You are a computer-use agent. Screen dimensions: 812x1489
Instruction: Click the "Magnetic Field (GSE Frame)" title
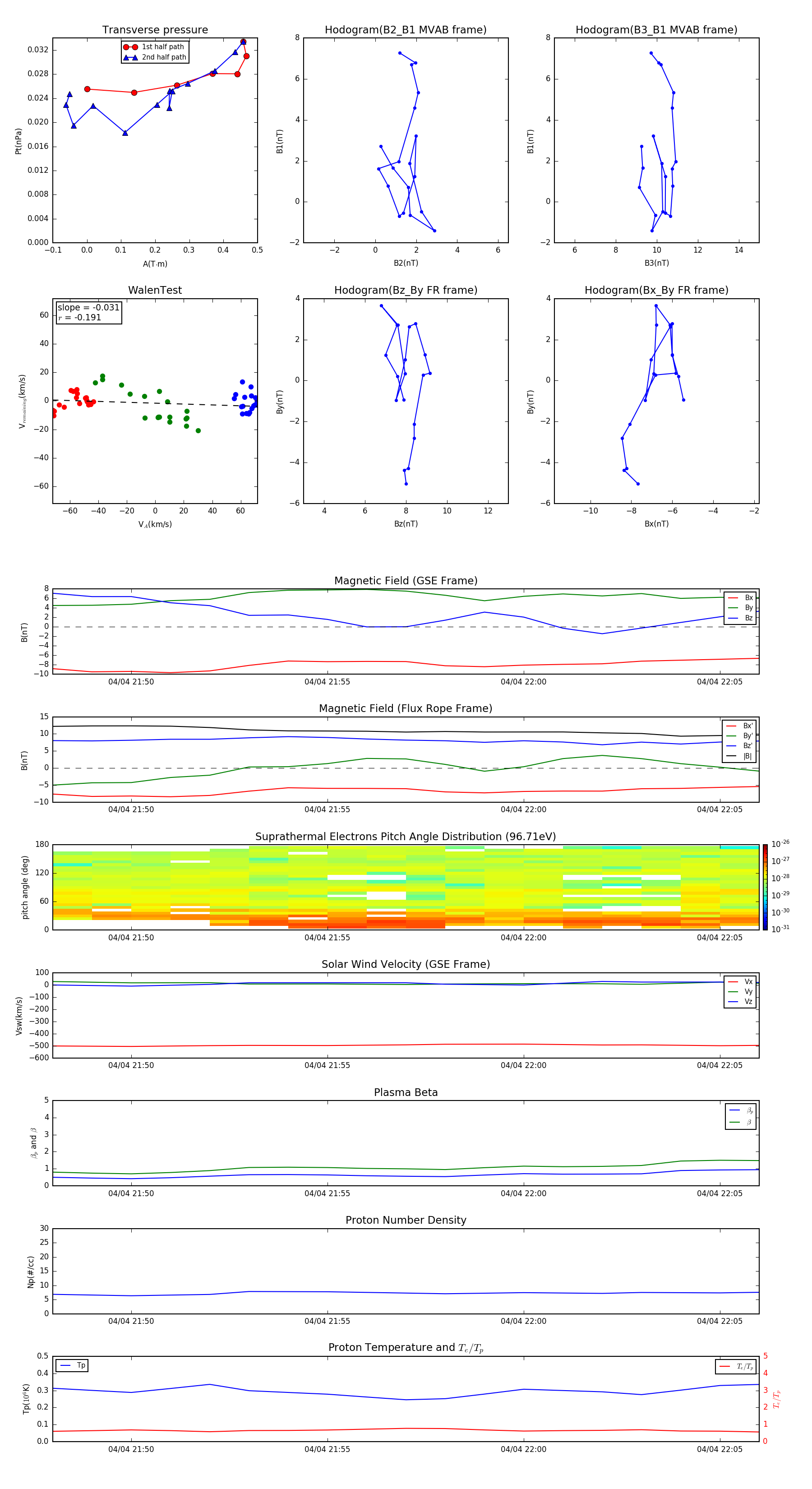(x=406, y=581)
